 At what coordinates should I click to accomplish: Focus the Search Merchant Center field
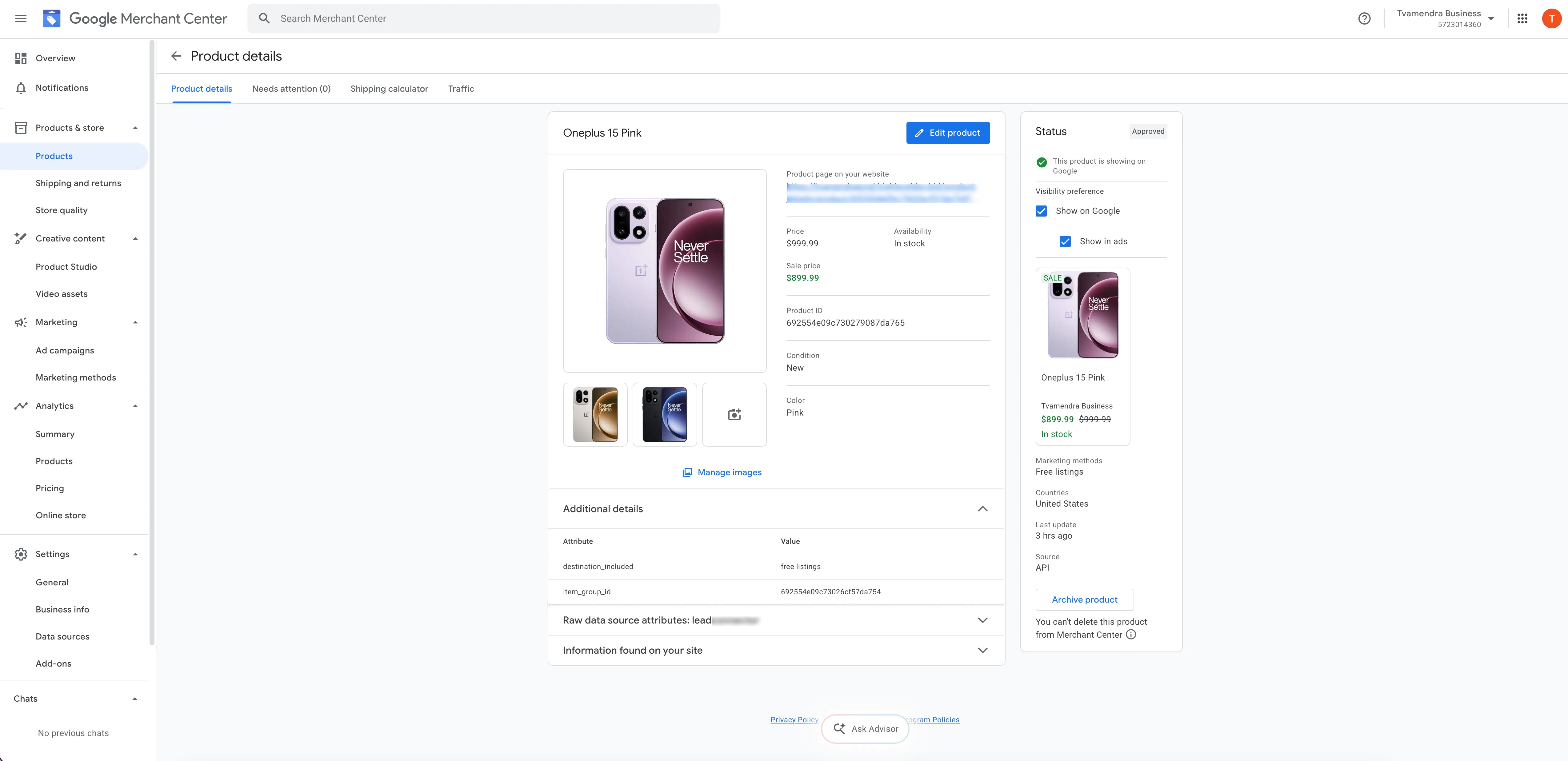click(483, 18)
